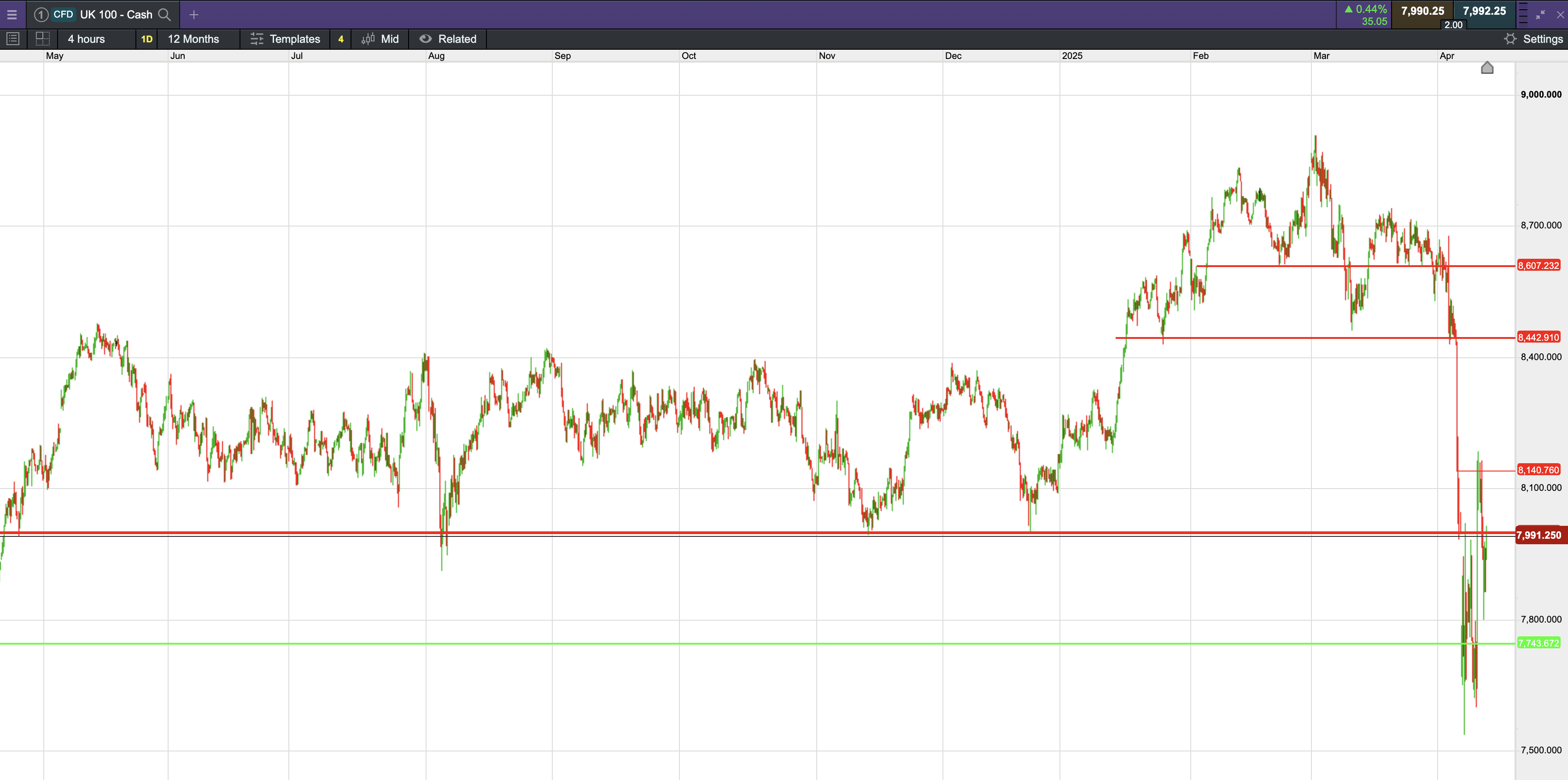Add a new chart tab with plus
The width and height of the screenshot is (1568, 780).
point(193,15)
